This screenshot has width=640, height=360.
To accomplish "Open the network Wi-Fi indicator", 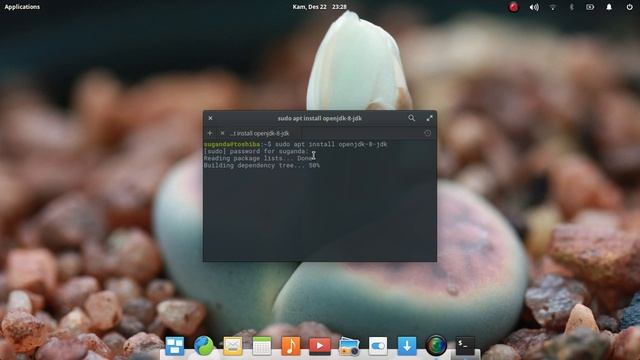I will tap(553, 7).
